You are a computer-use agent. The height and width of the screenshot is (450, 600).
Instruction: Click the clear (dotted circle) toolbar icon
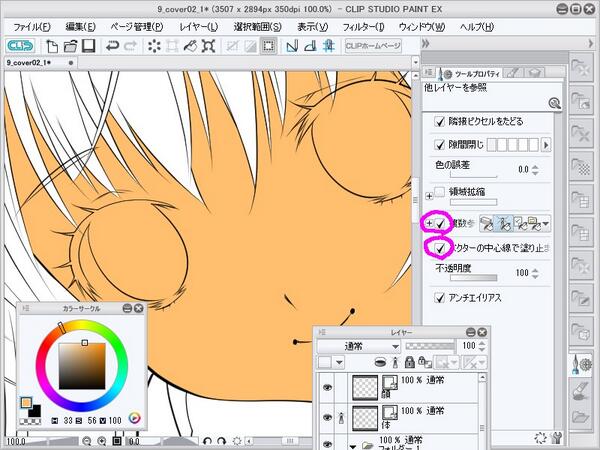[154, 46]
